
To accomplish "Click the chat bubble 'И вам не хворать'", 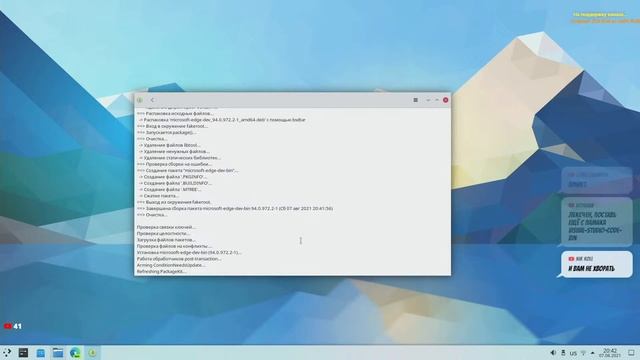I will coord(596,264).
